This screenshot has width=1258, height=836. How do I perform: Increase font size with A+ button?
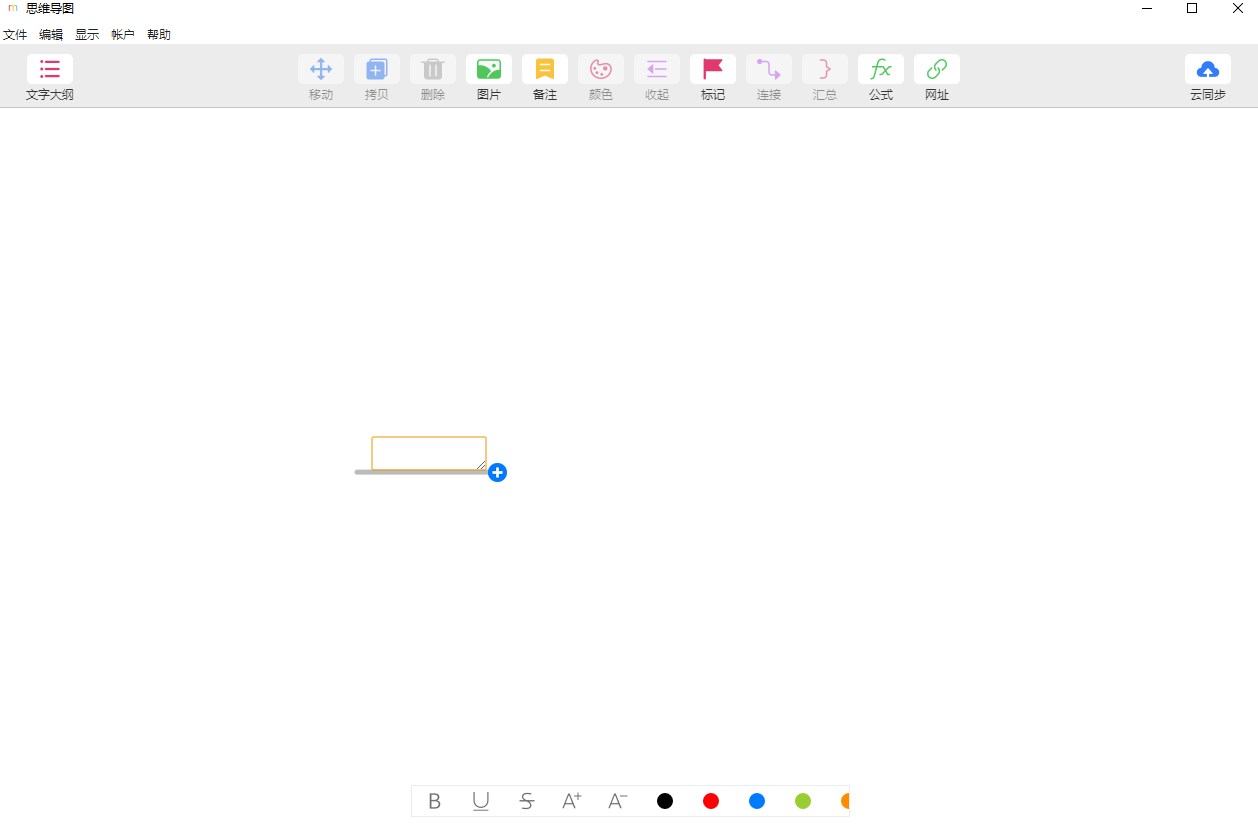pyautogui.click(x=572, y=801)
